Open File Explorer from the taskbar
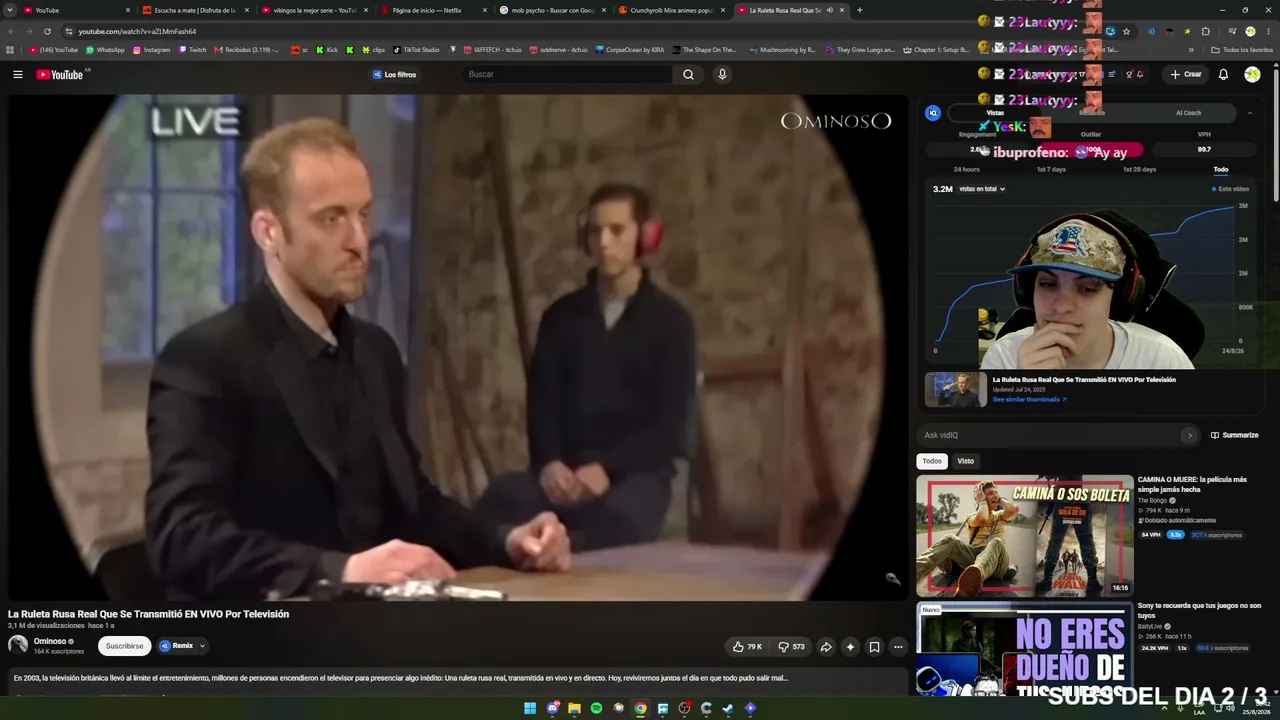1280x720 pixels. tap(574, 708)
